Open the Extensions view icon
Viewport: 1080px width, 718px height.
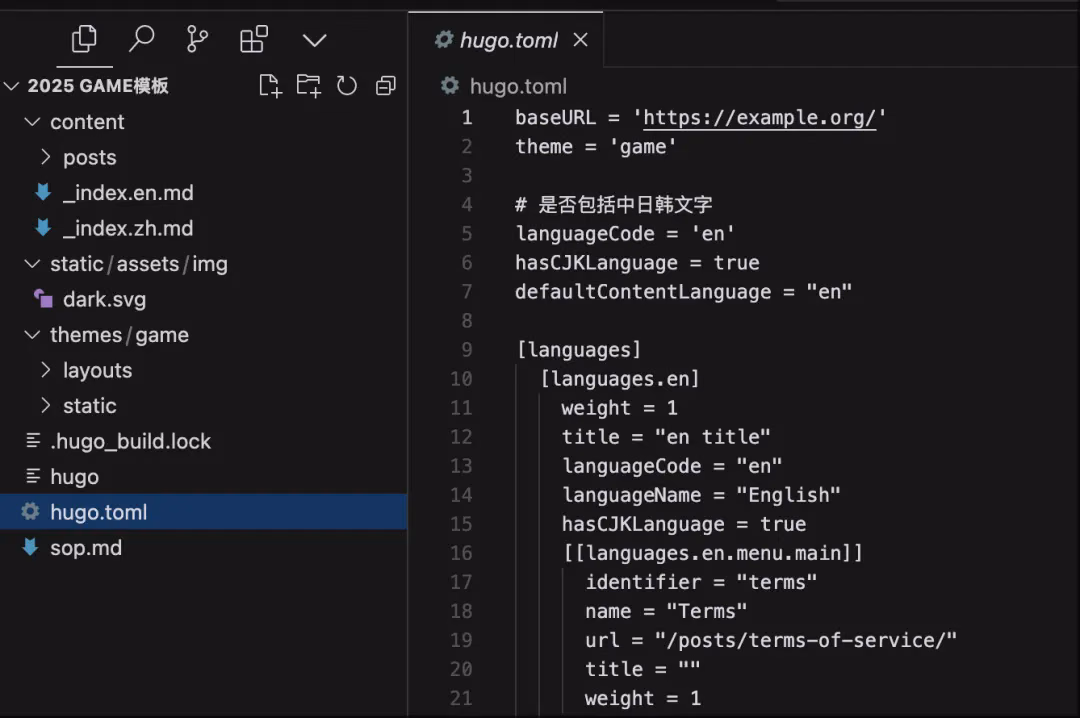pyautogui.click(x=253, y=39)
